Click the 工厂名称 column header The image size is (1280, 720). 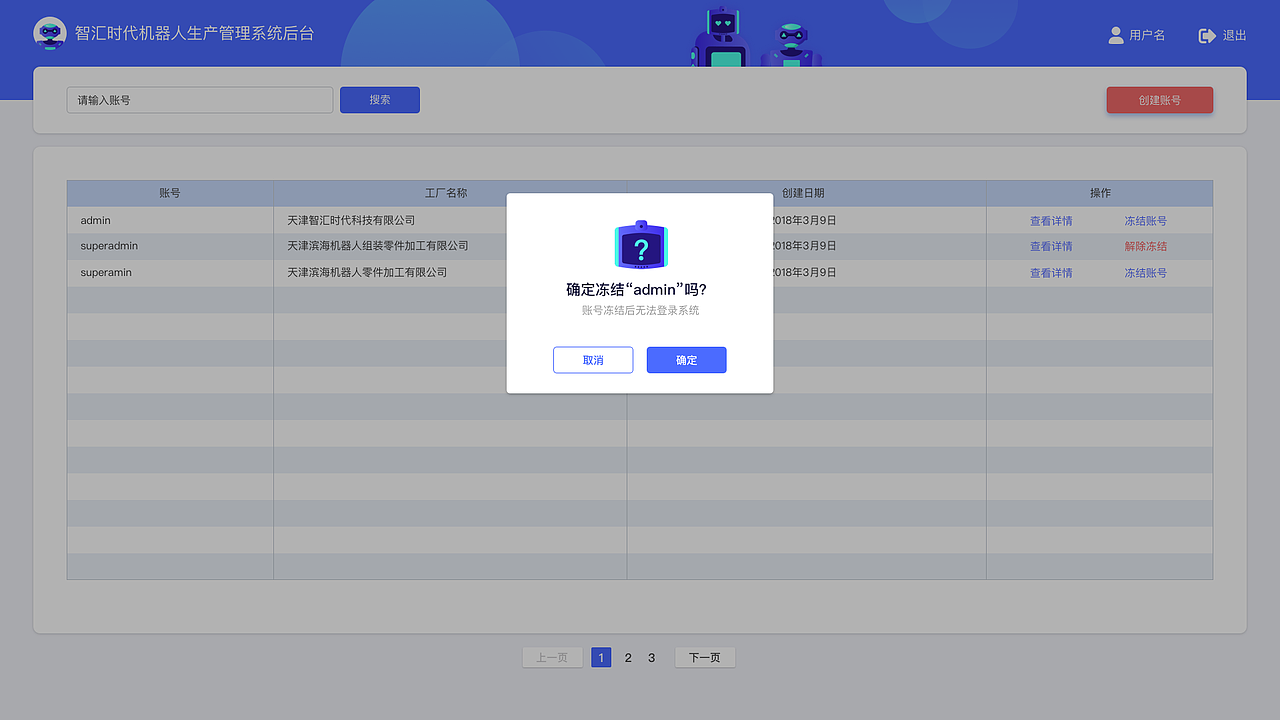tap(450, 193)
